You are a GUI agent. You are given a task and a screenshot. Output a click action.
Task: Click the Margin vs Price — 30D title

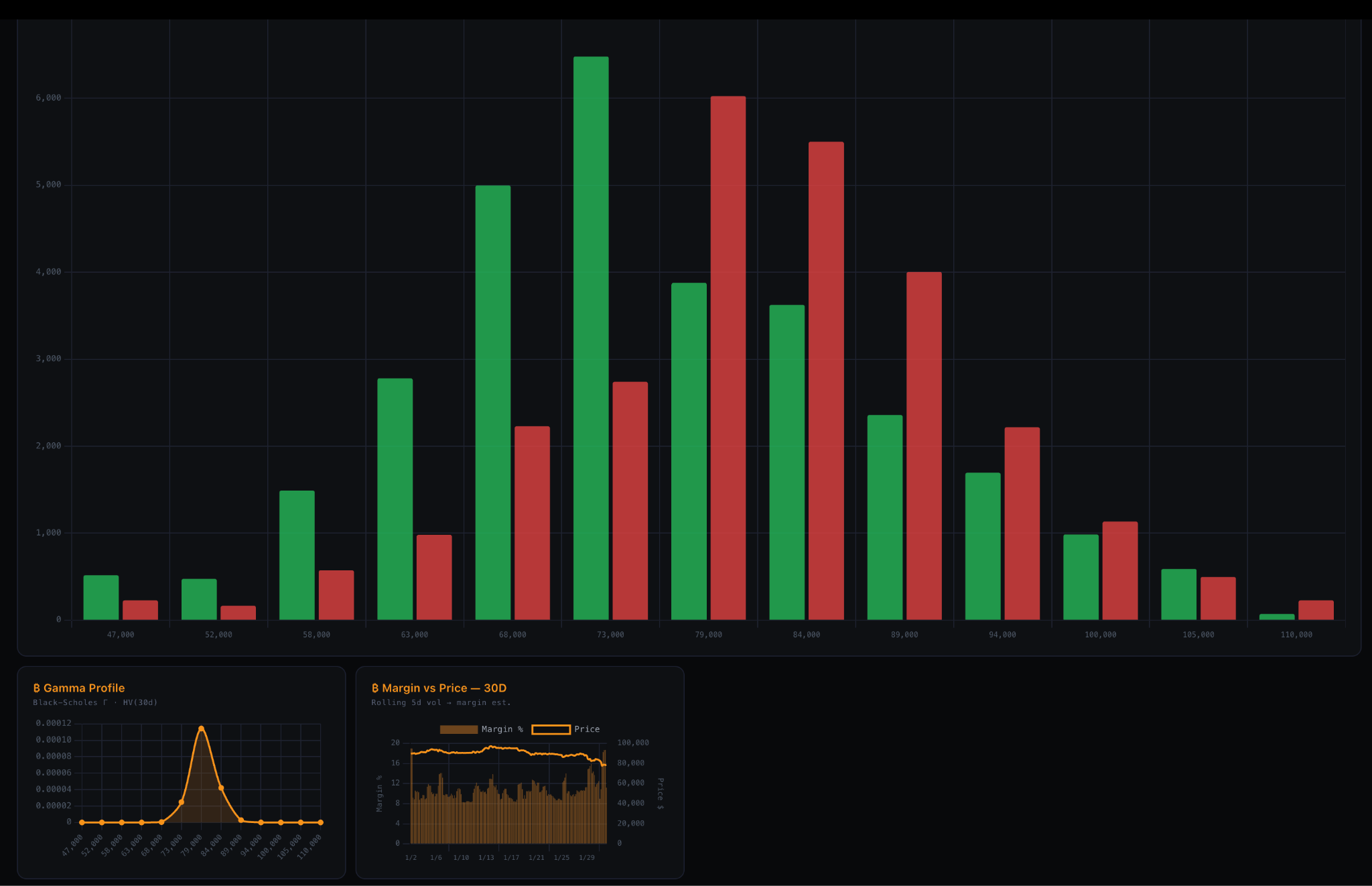(x=443, y=688)
